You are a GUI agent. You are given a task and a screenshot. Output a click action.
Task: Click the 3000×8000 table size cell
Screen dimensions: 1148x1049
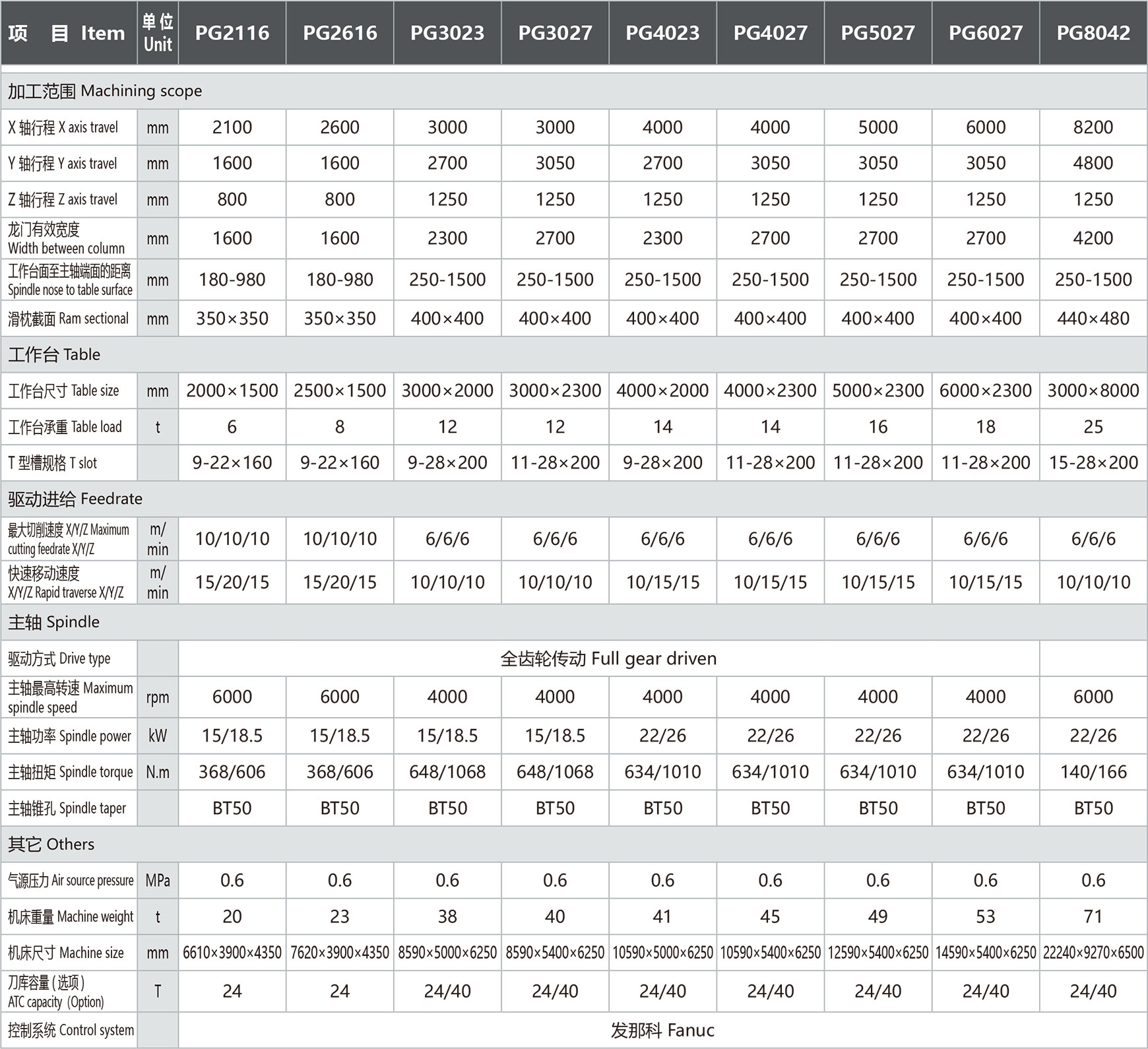[1093, 391]
